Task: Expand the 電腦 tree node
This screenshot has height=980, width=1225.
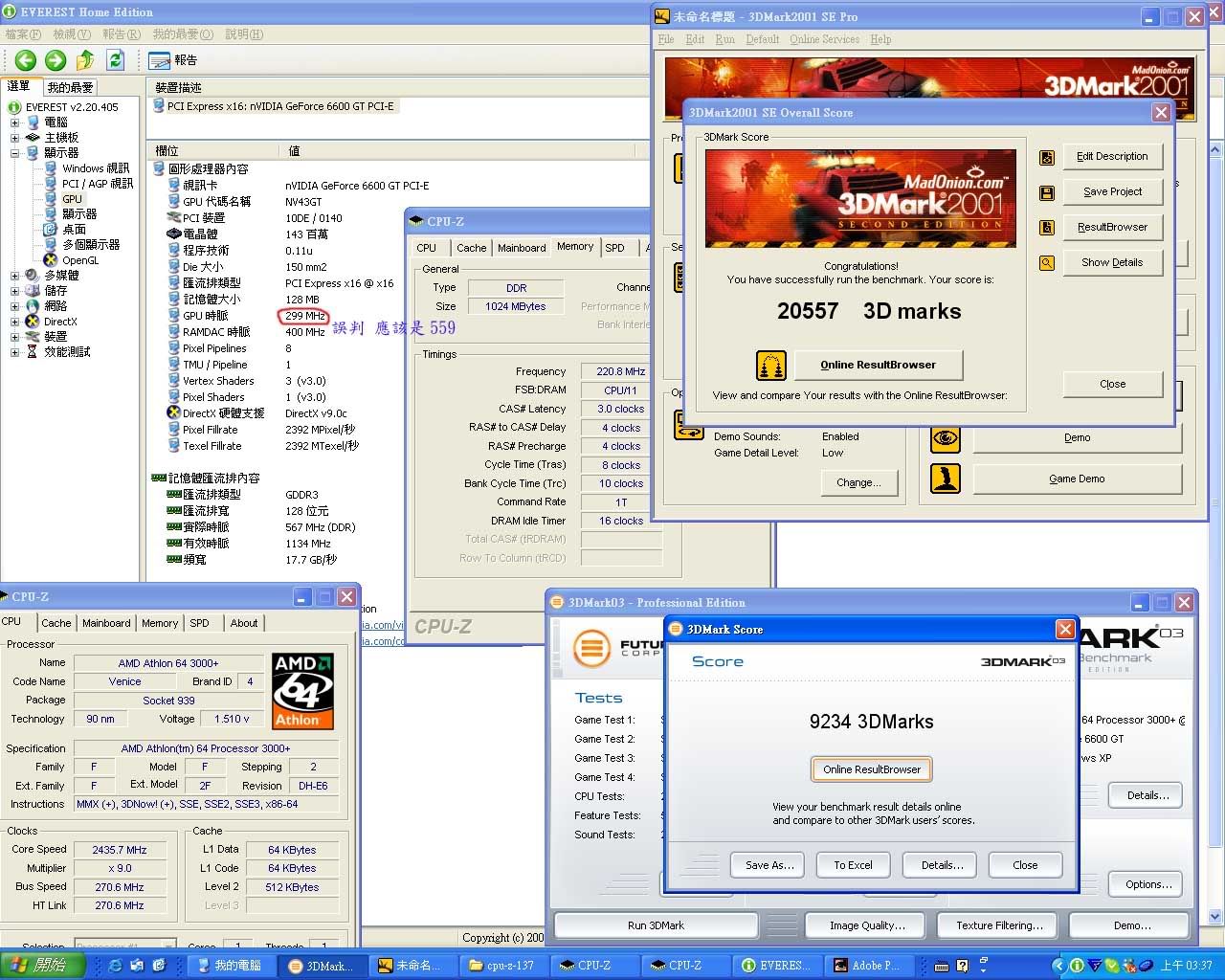Action: (x=14, y=122)
